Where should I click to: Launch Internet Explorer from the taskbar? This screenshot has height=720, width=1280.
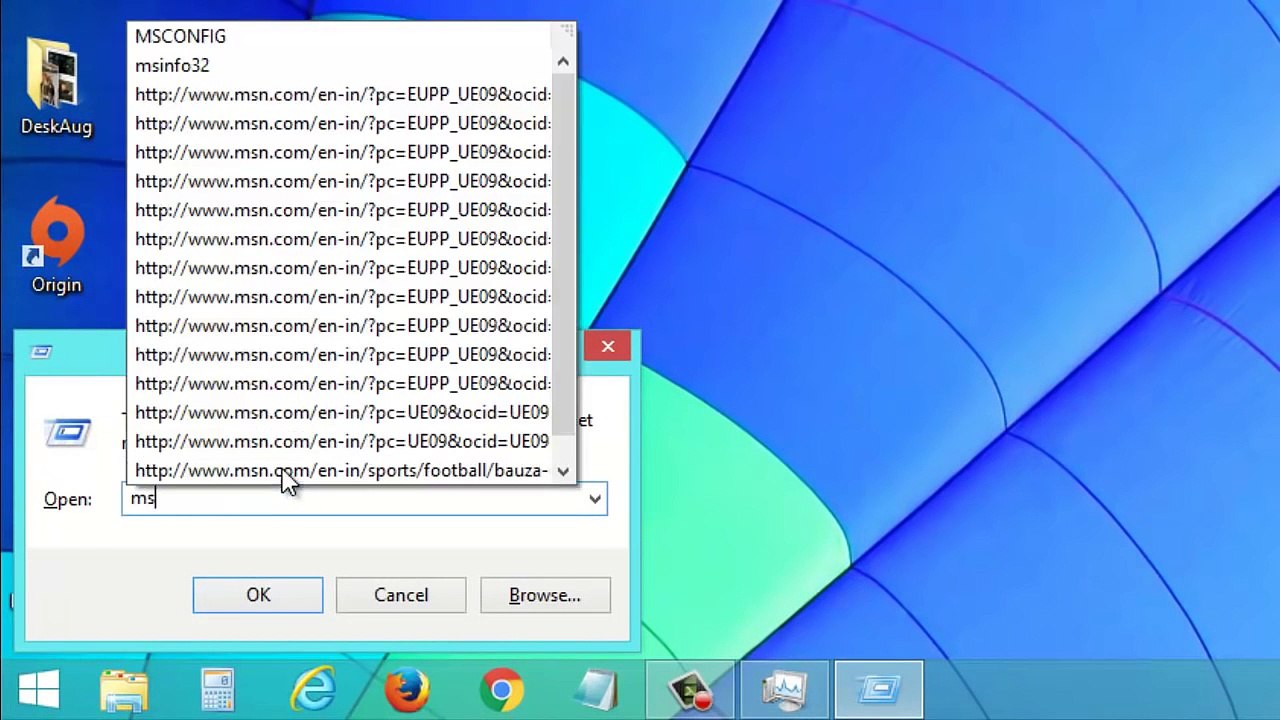(x=312, y=690)
